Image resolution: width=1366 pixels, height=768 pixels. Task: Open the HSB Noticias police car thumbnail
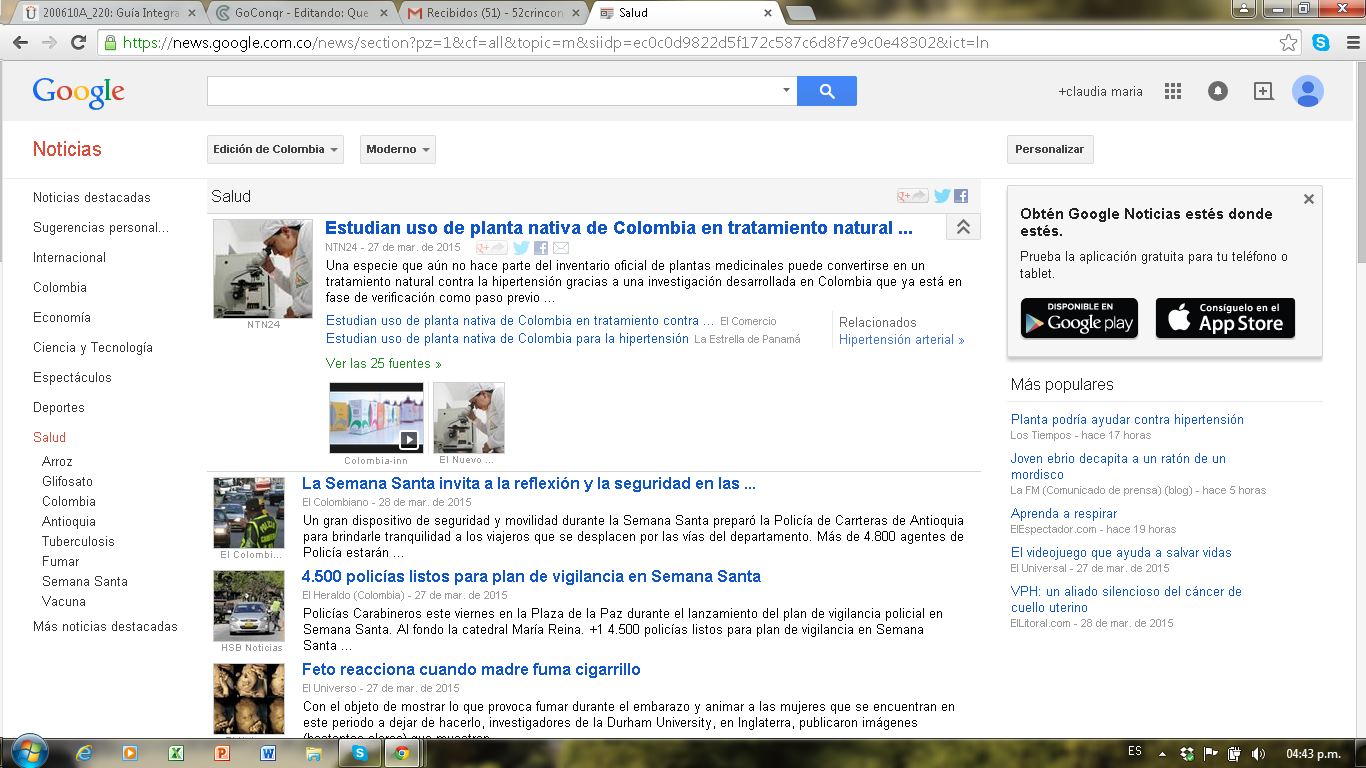click(x=249, y=606)
